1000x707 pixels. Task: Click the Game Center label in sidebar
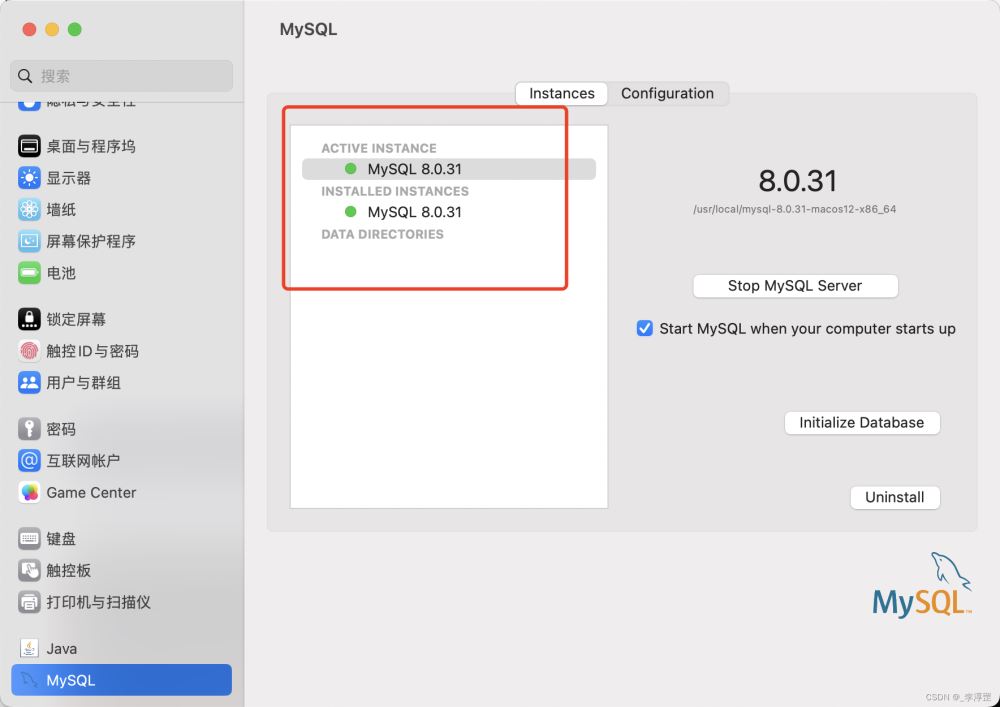point(91,492)
